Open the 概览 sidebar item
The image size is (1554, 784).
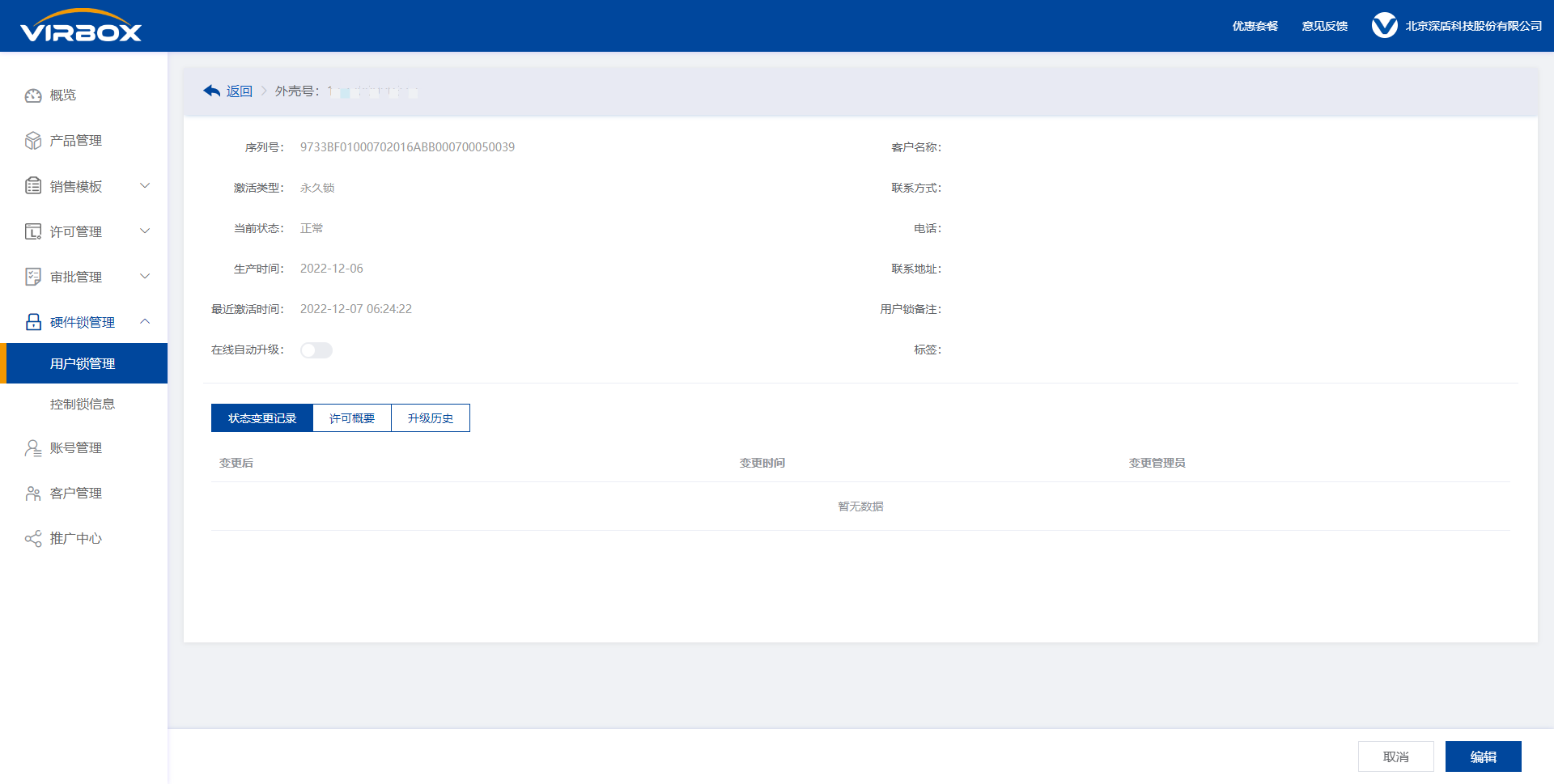(84, 95)
